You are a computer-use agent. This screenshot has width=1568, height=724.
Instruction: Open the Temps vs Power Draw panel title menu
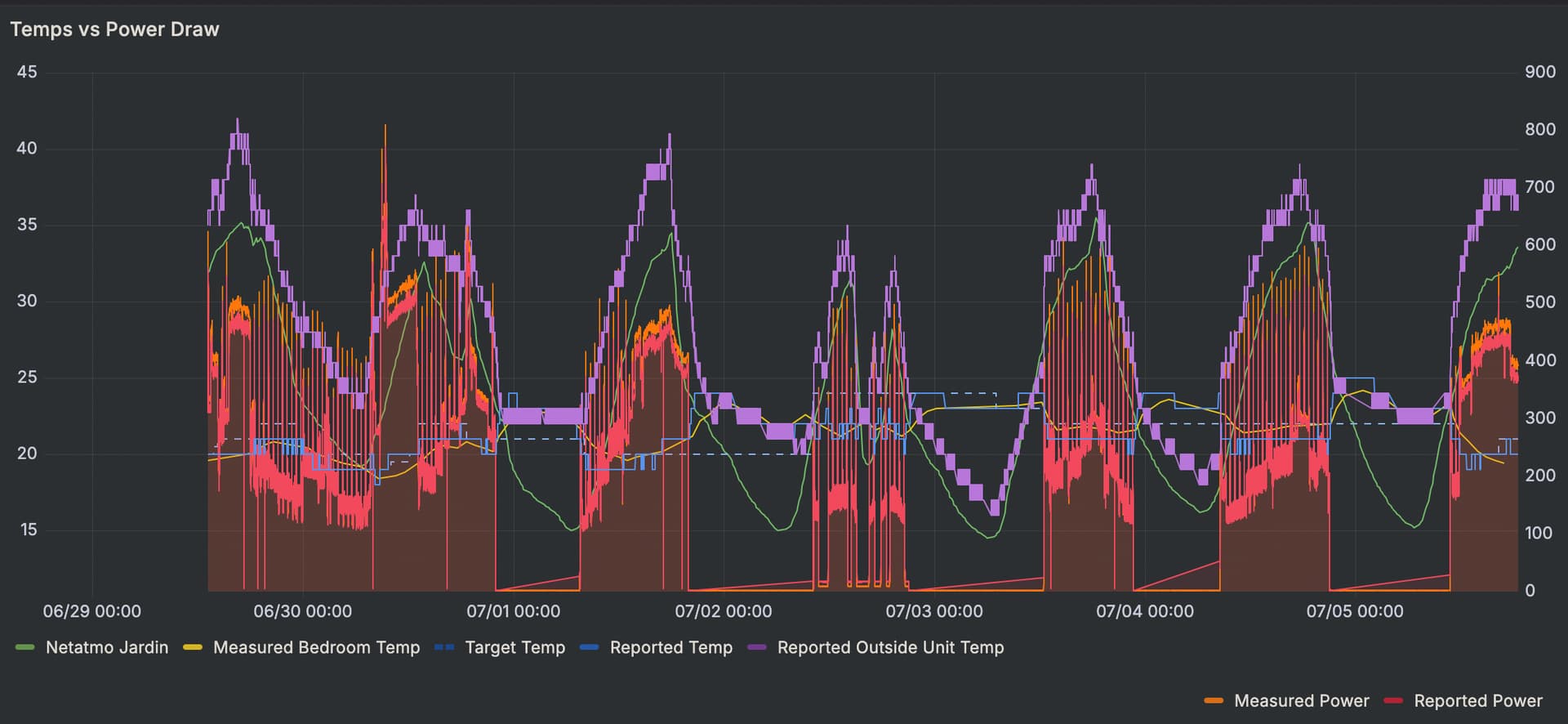pyautogui.click(x=114, y=29)
